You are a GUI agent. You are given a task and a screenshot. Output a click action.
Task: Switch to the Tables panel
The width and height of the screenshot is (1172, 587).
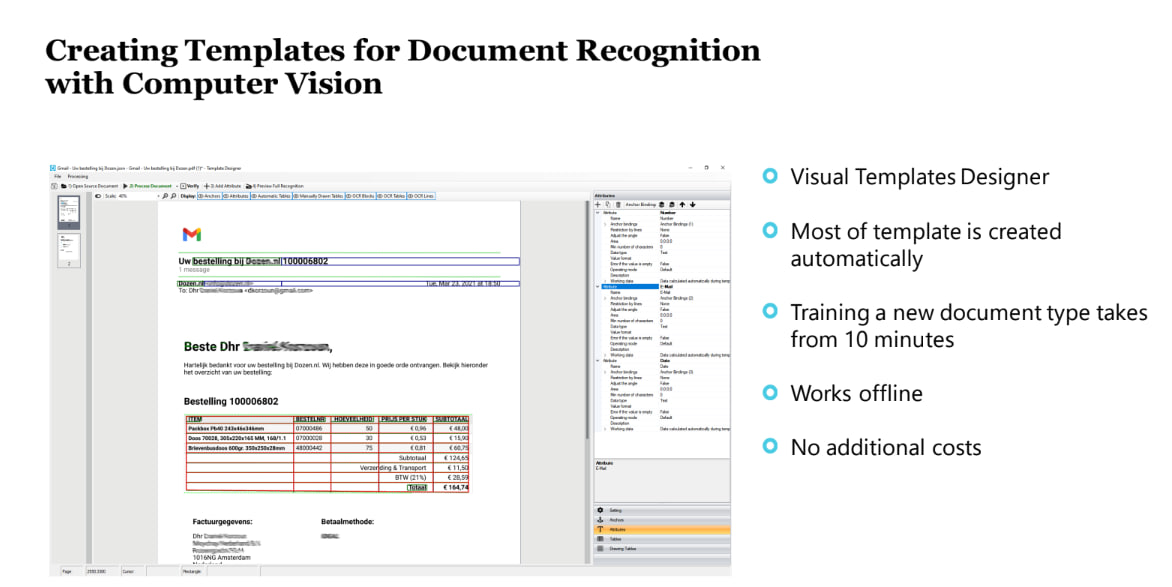(x=661, y=539)
